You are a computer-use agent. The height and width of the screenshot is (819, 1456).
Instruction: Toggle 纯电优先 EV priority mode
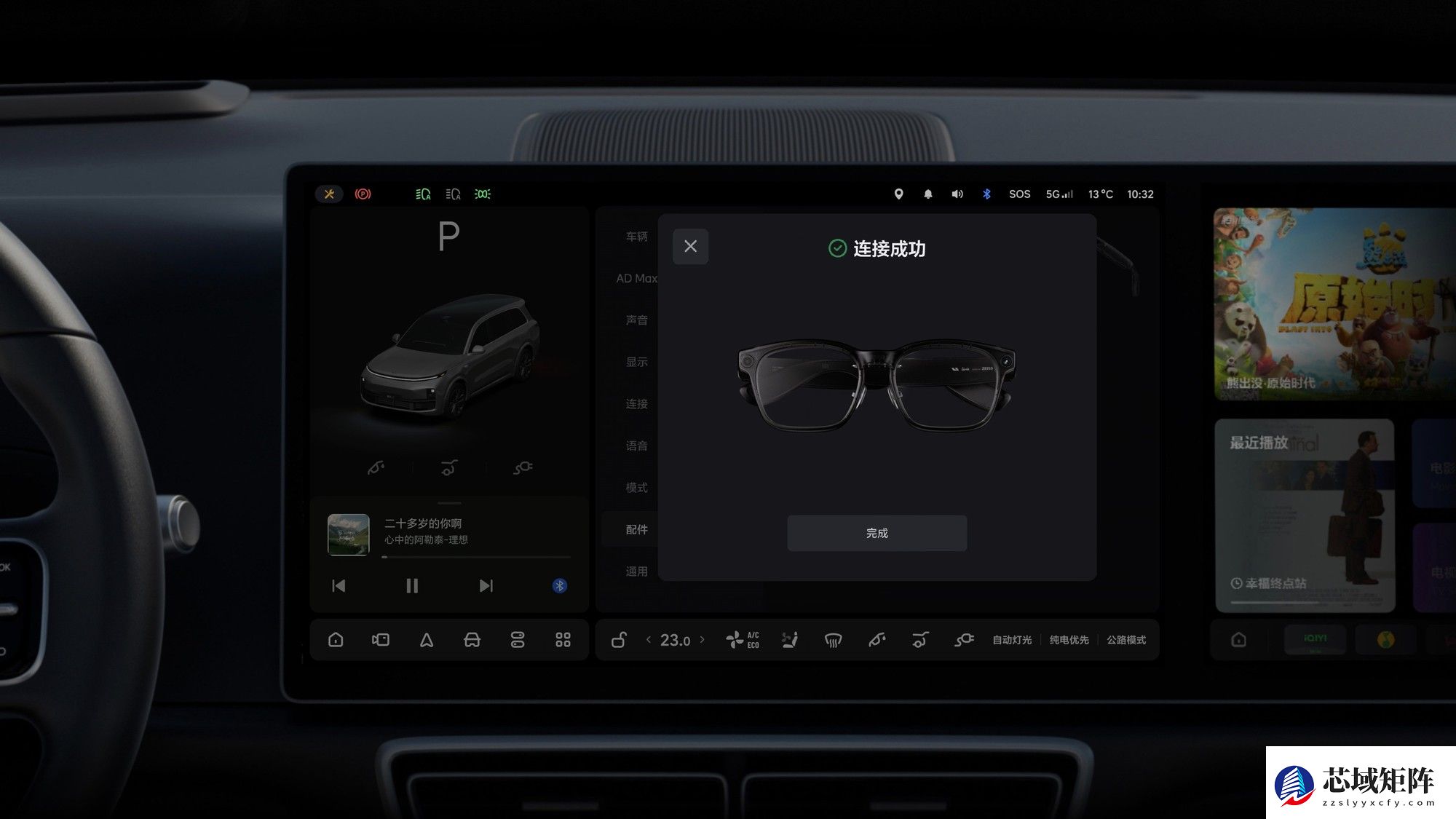point(1069,640)
